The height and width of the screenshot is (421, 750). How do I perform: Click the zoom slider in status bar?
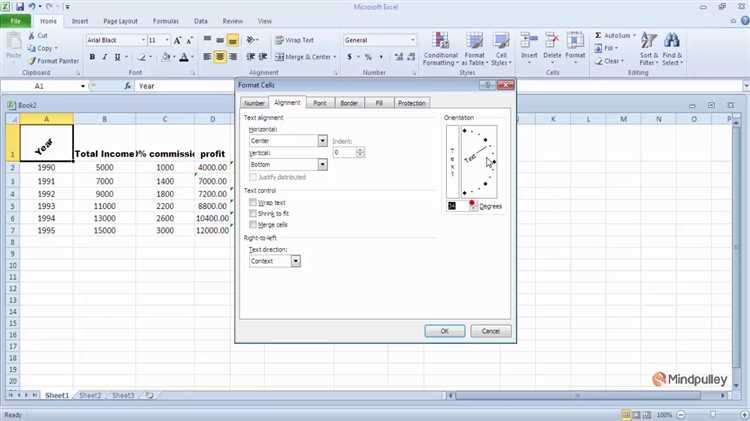[713, 414]
